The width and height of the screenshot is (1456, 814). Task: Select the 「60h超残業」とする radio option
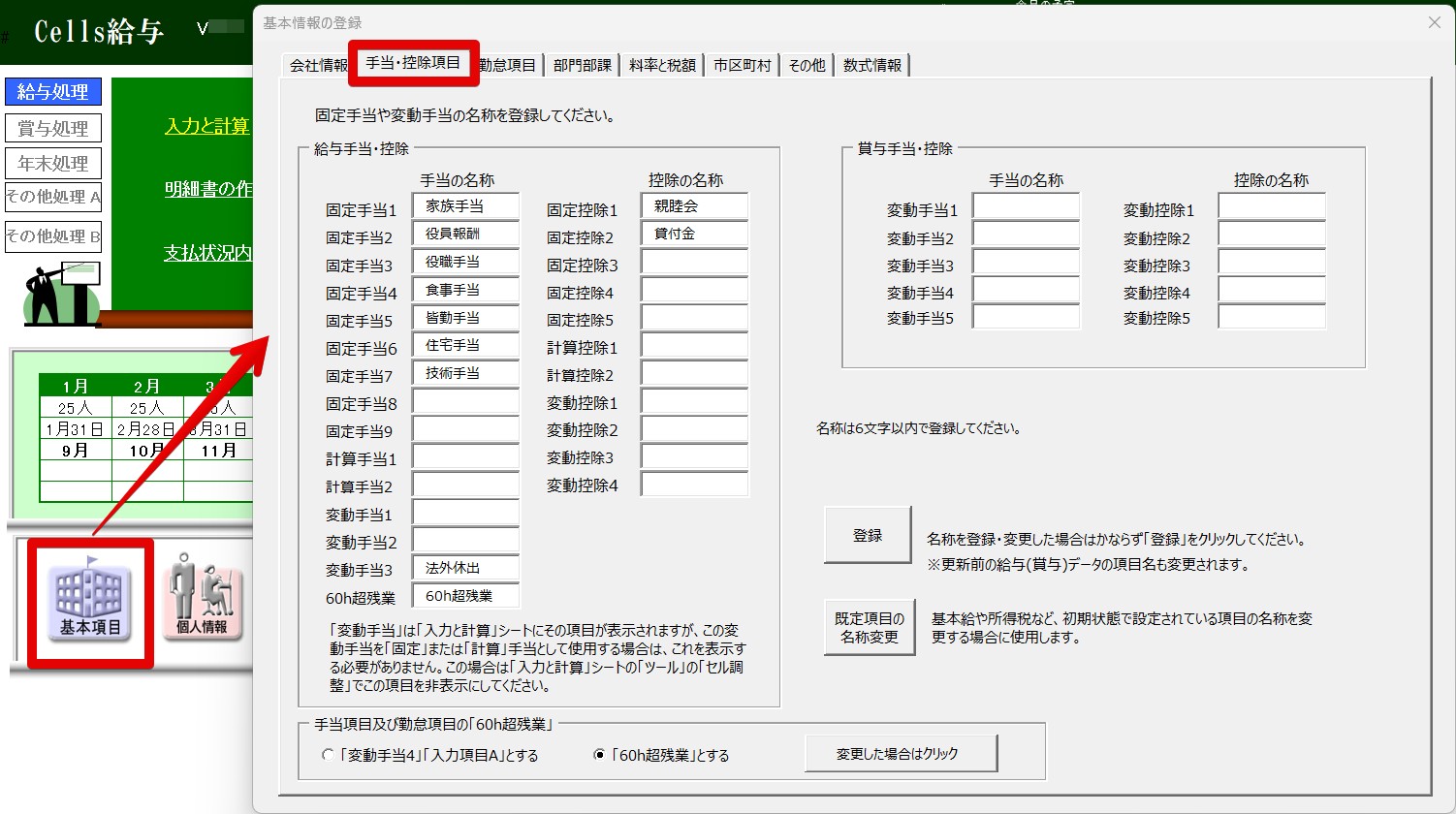click(x=661, y=755)
